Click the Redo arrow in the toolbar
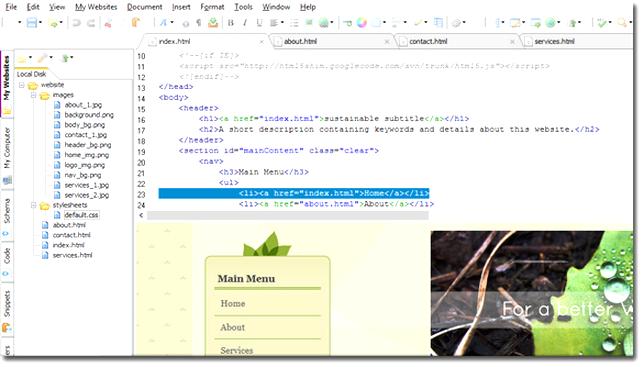 point(91,23)
